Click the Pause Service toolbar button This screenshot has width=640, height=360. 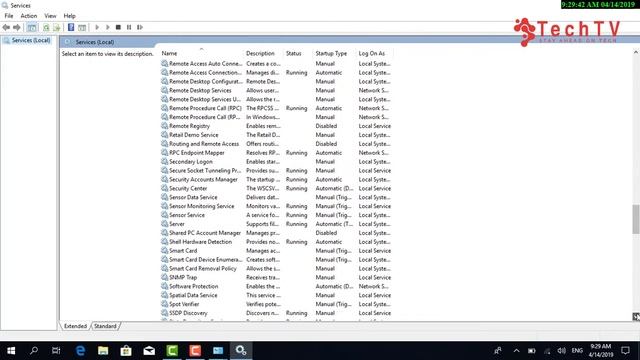pos(129,27)
